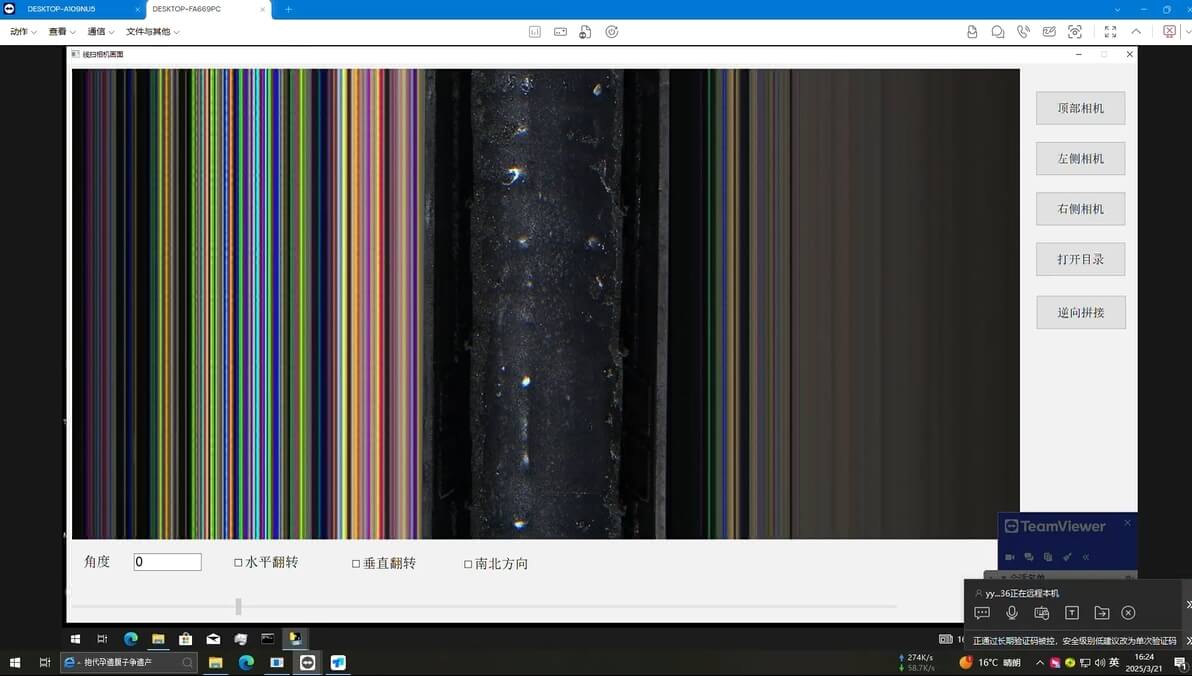Click the fullscreen icon in TeamViewer toolbar

click(1110, 32)
